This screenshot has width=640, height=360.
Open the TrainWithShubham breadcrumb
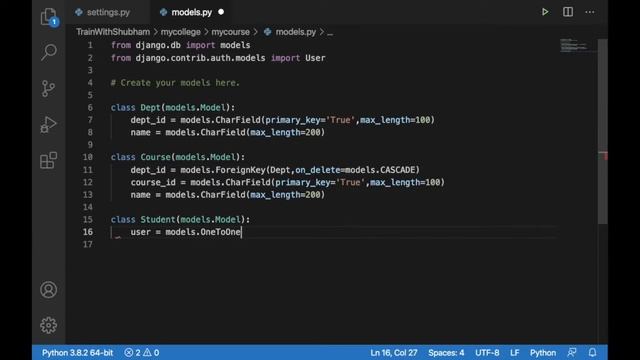(113, 32)
